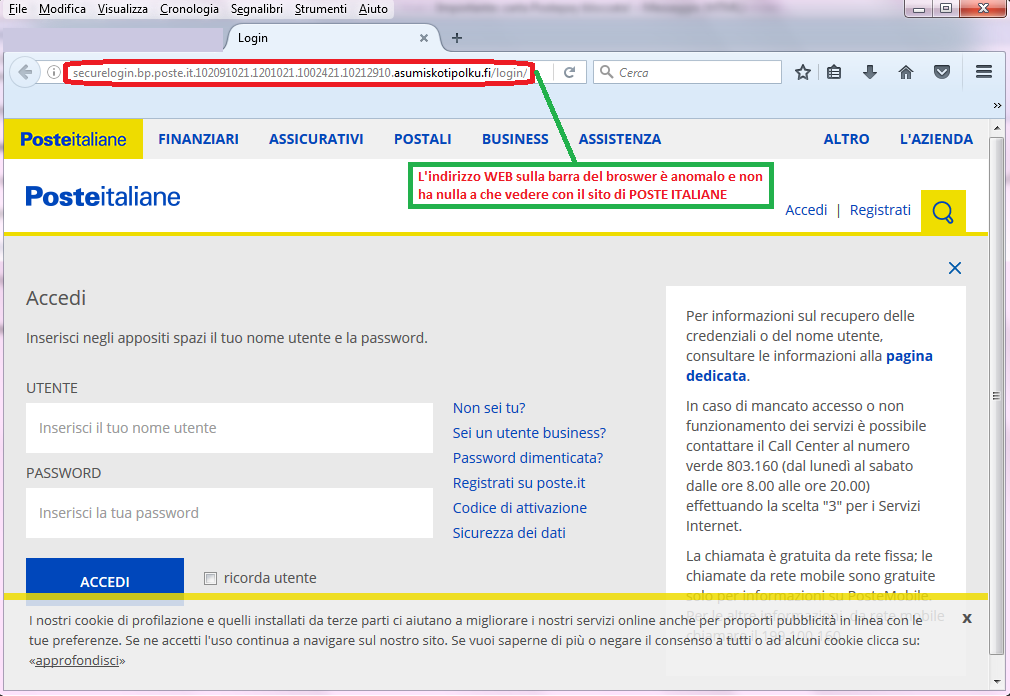Follow the 'Non sei tu?' link
Screen dimensions: 1010x696
(x=489, y=408)
